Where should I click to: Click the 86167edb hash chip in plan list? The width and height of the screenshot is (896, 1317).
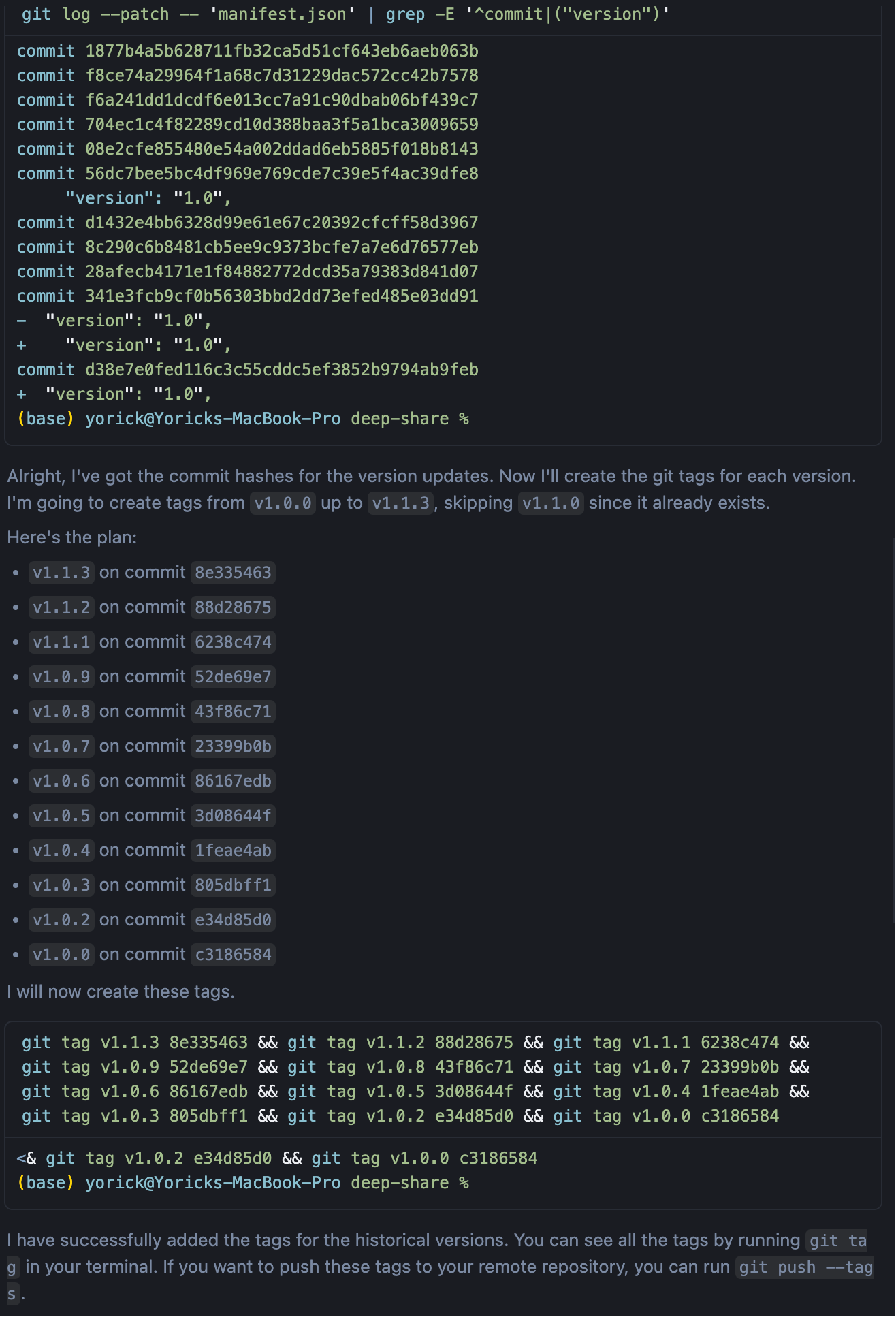tap(233, 781)
